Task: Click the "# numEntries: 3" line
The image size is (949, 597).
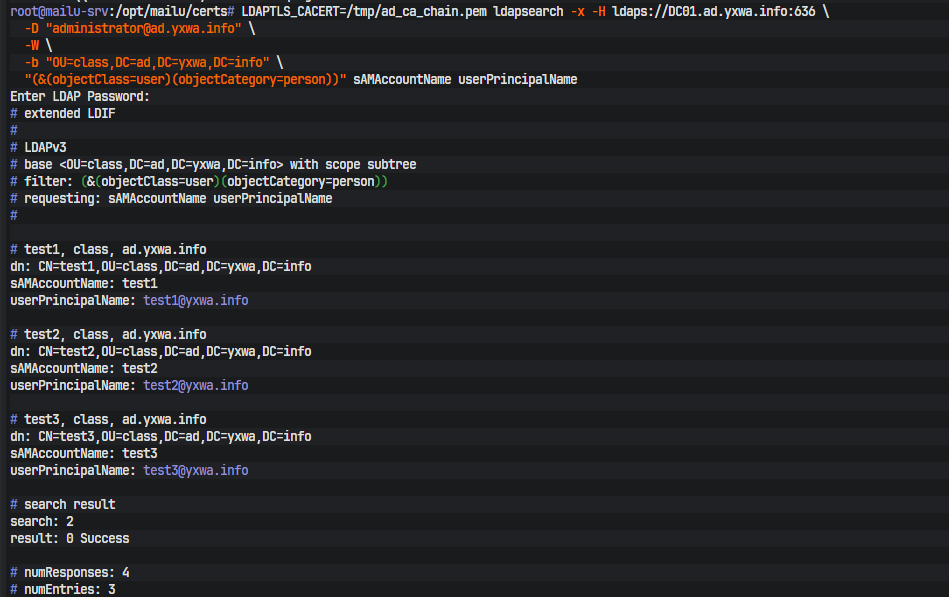Action: (63, 589)
